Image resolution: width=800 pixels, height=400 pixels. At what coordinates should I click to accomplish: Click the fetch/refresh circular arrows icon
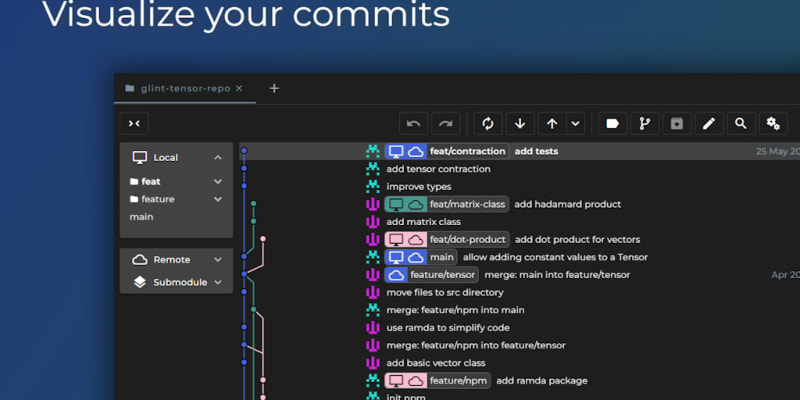click(488, 123)
